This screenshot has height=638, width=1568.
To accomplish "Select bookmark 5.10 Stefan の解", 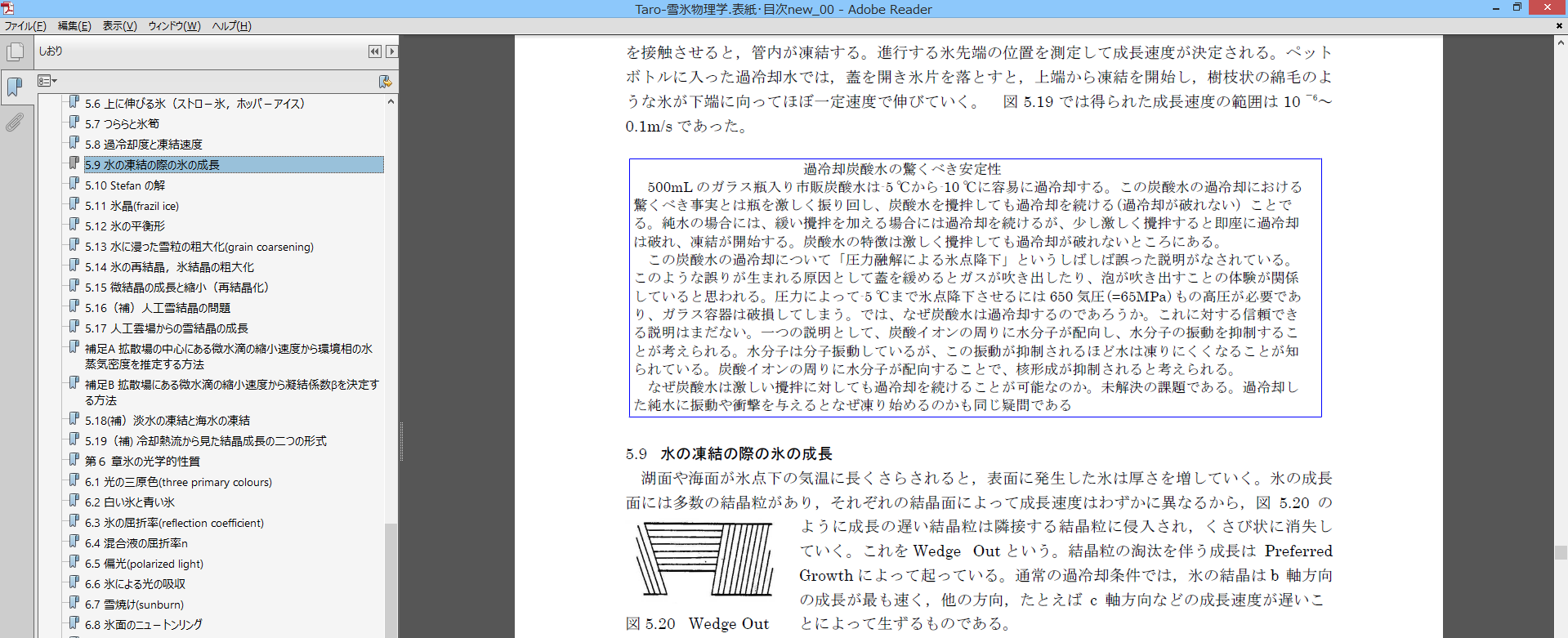I will pos(125,185).
